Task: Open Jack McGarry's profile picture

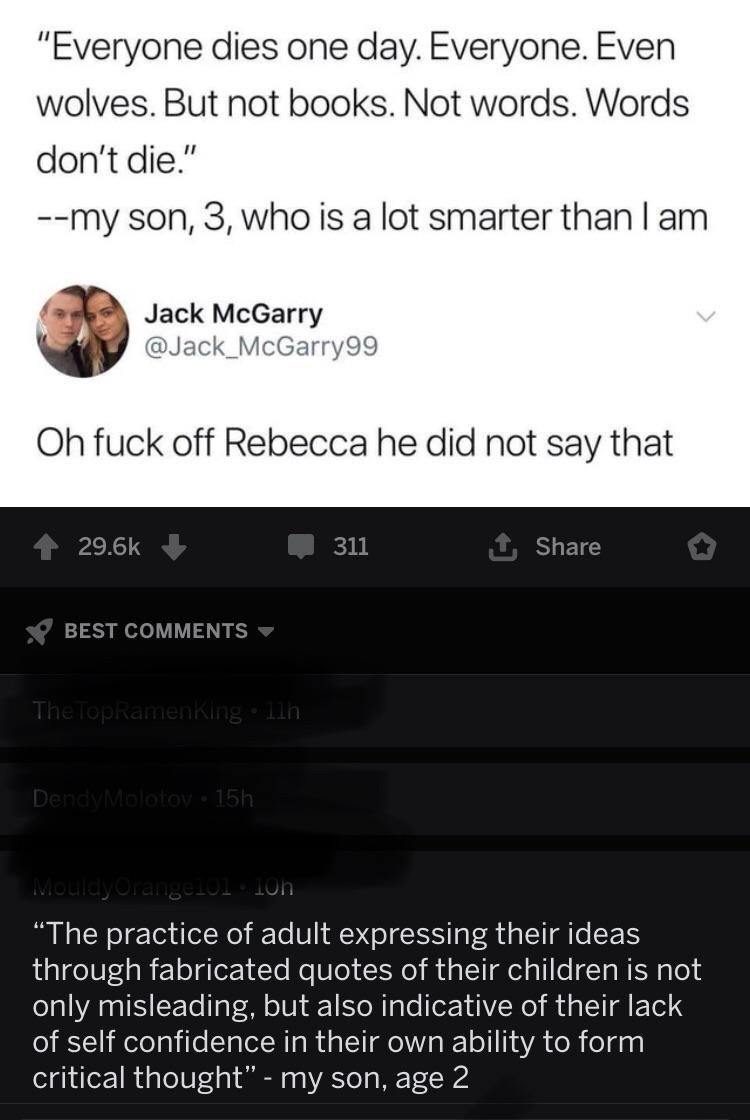Action: click(x=83, y=331)
